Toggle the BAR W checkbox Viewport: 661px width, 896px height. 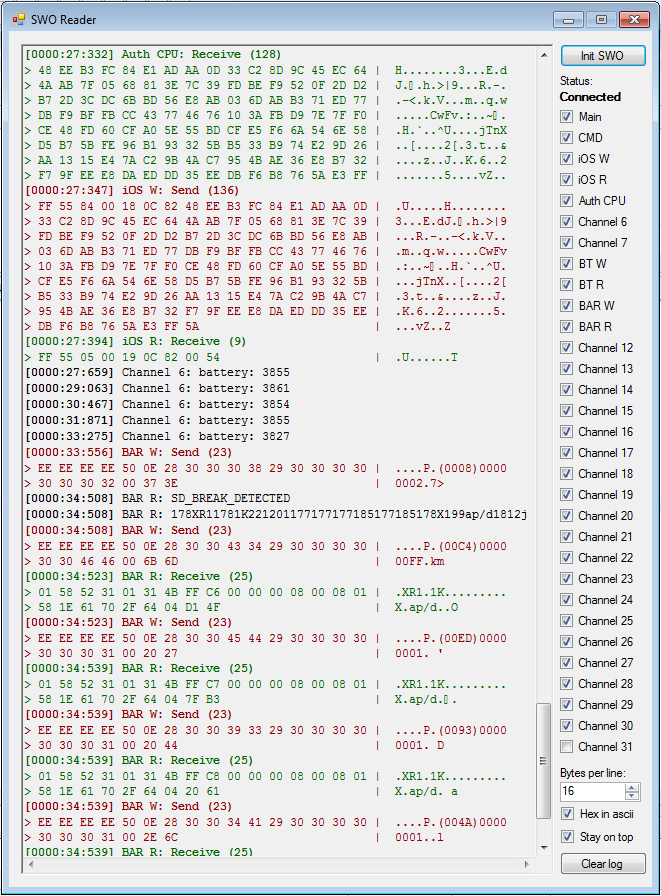click(x=566, y=306)
